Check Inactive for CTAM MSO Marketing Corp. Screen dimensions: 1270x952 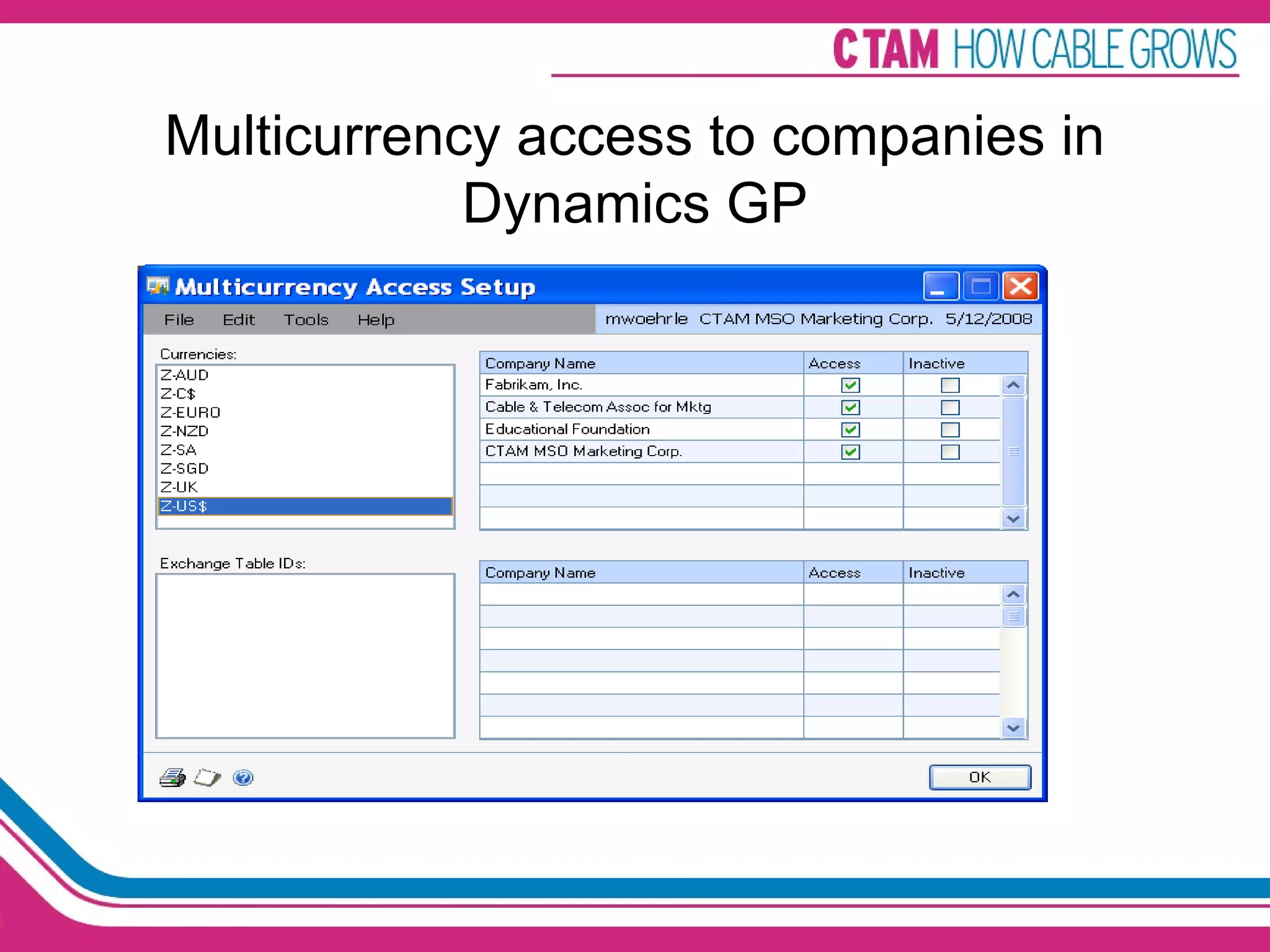[950, 452]
